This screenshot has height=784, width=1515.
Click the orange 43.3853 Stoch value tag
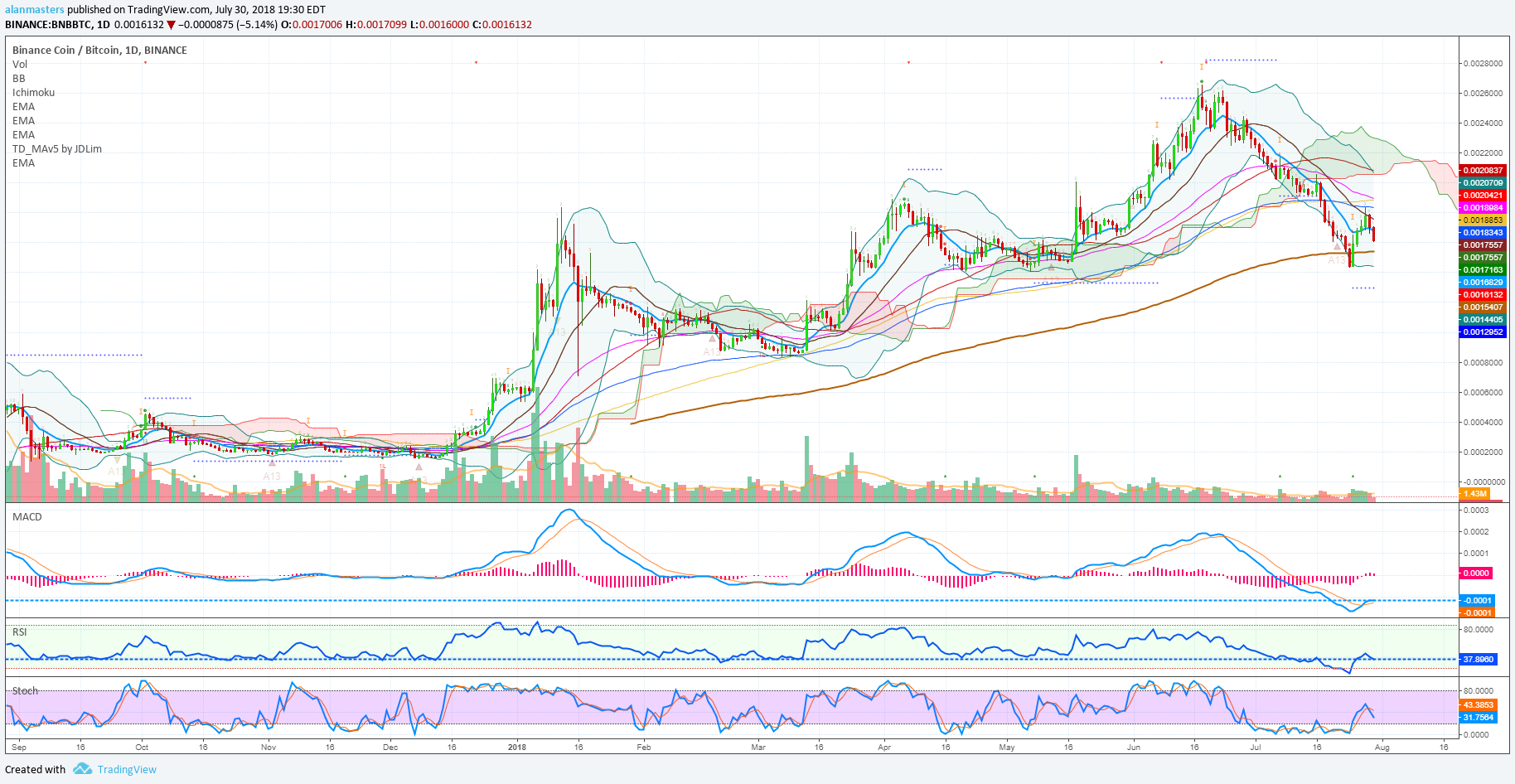[1478, 705]
